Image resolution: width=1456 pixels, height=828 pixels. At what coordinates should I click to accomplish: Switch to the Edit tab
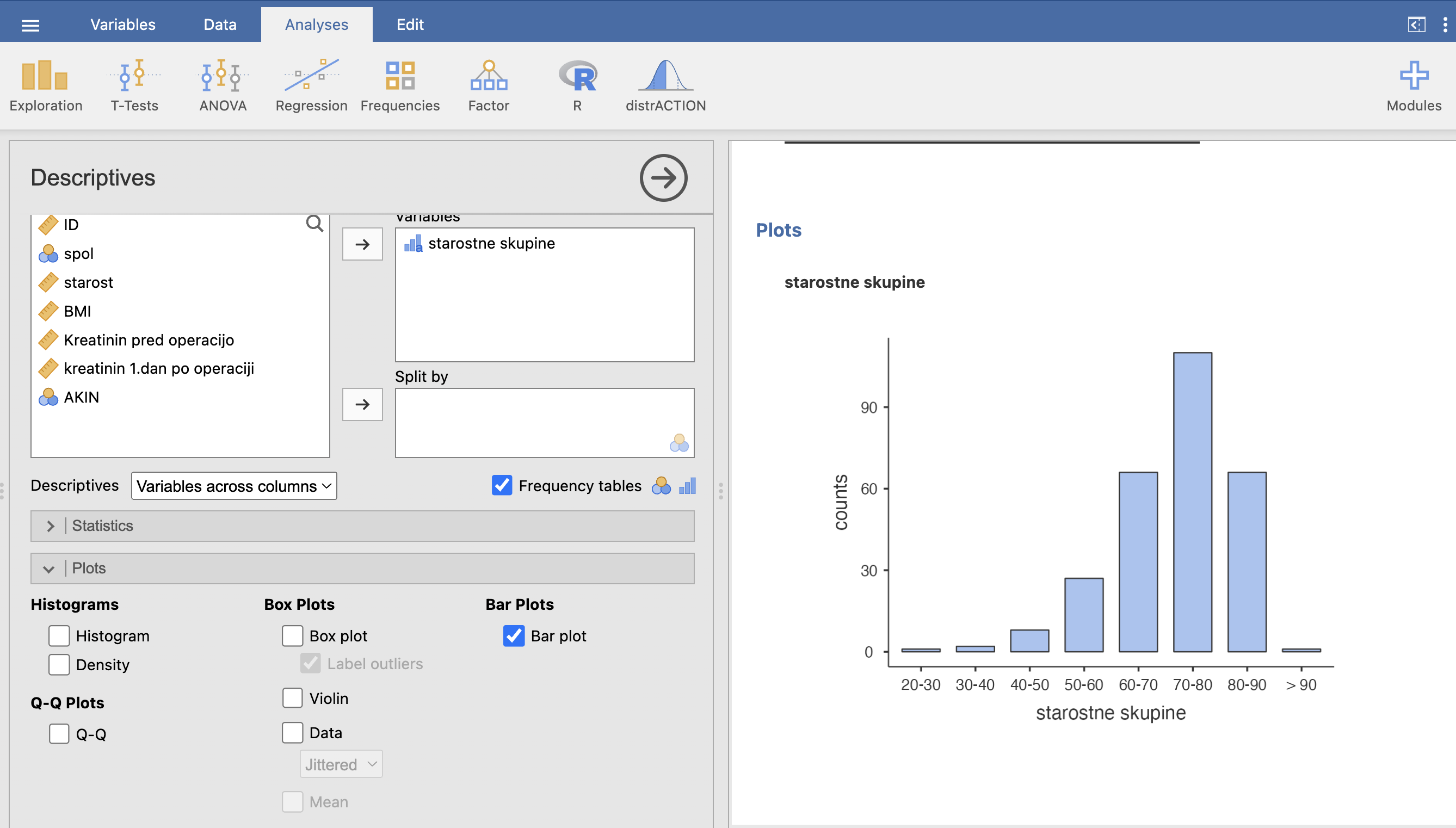point(410,24)
